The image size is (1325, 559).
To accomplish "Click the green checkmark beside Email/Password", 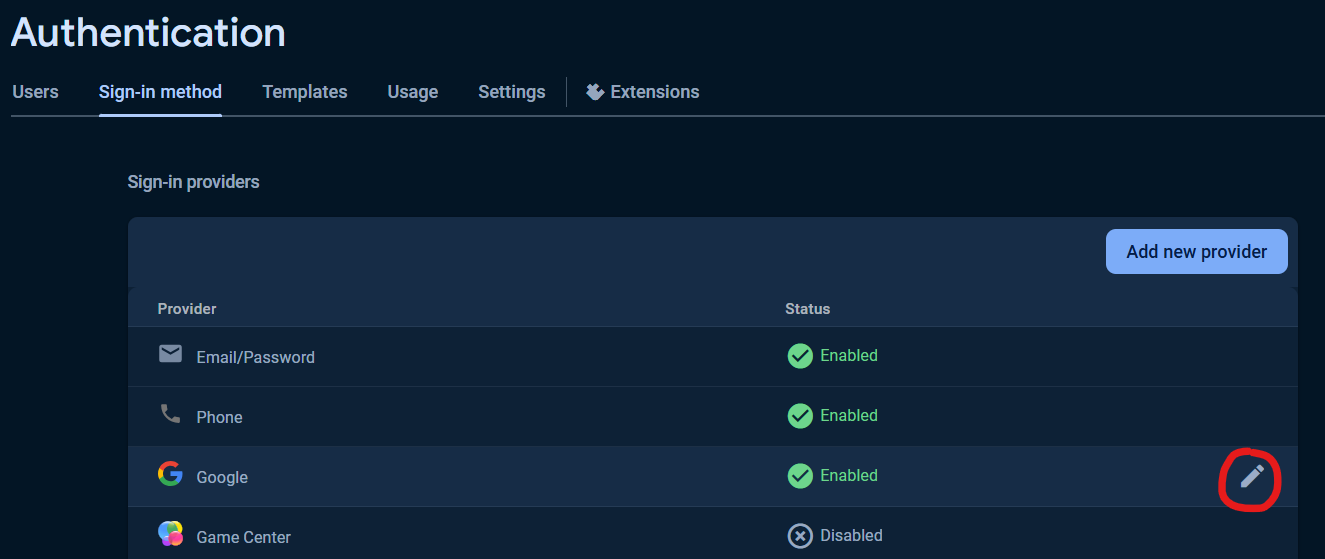I will coord(800,356).
